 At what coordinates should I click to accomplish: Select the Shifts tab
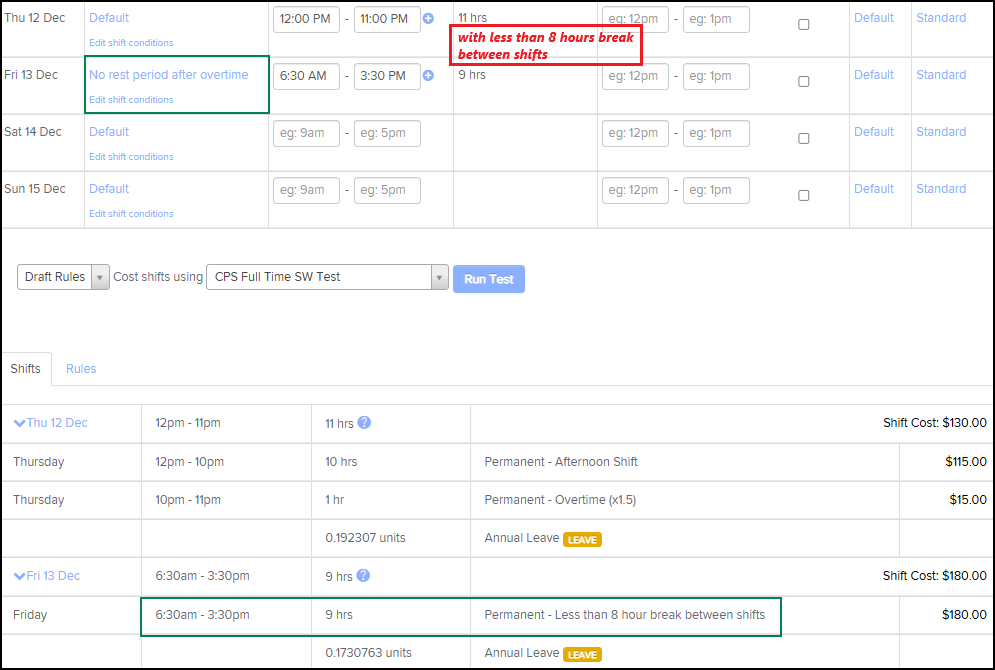pyautogui.click(x=26, y=369)
